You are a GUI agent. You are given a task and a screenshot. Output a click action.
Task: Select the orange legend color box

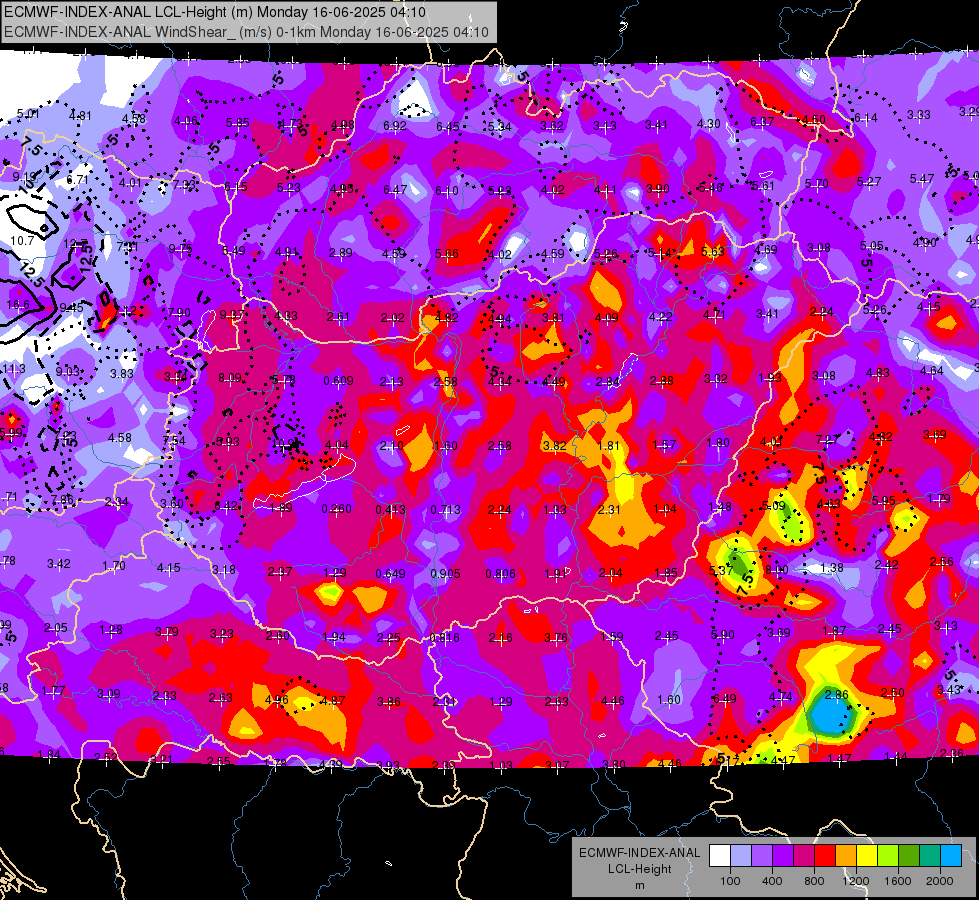tap(846, 855)
